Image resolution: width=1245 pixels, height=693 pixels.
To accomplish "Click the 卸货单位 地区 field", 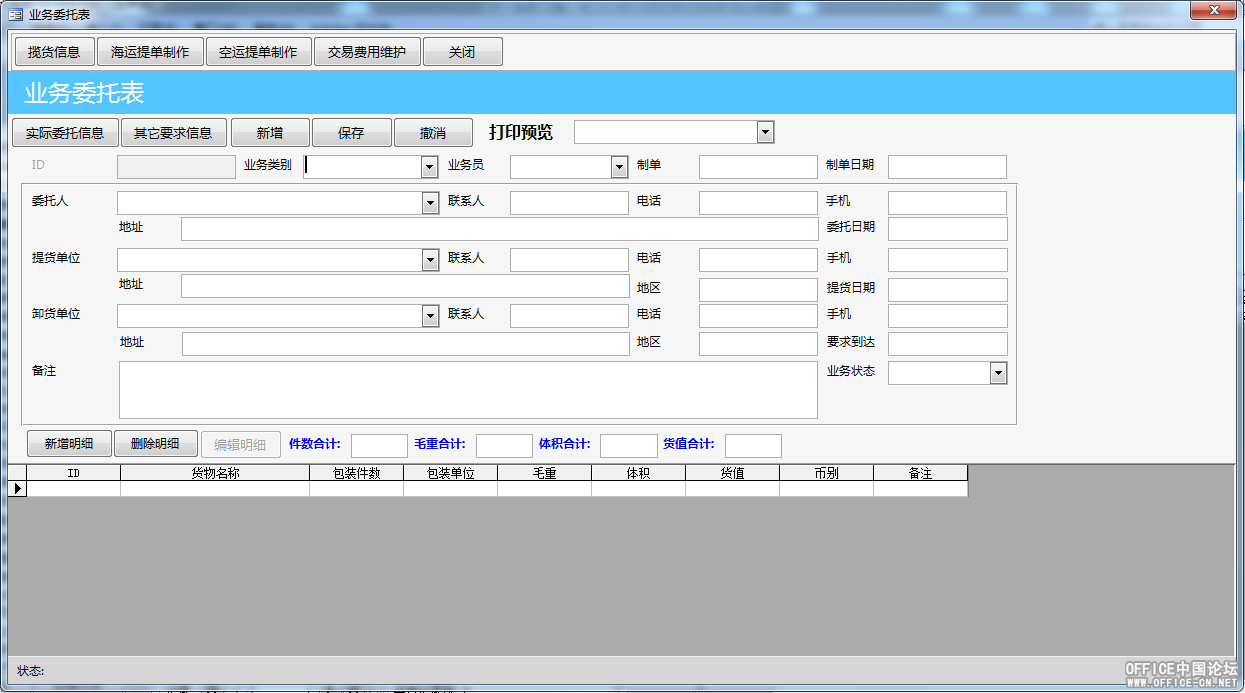I will tap(758, 344).
